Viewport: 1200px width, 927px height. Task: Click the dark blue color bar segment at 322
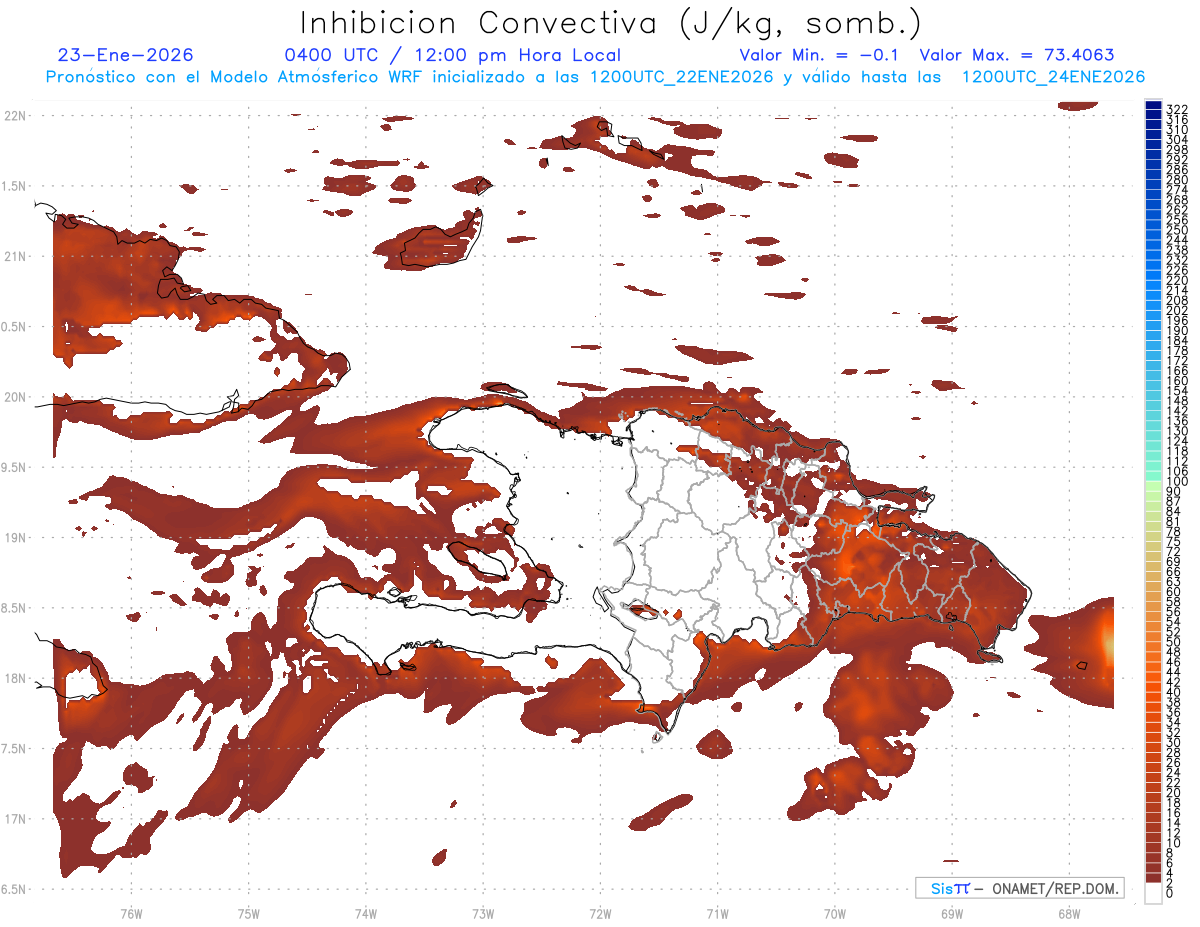pyautogui.click(x=1154, y=107)
